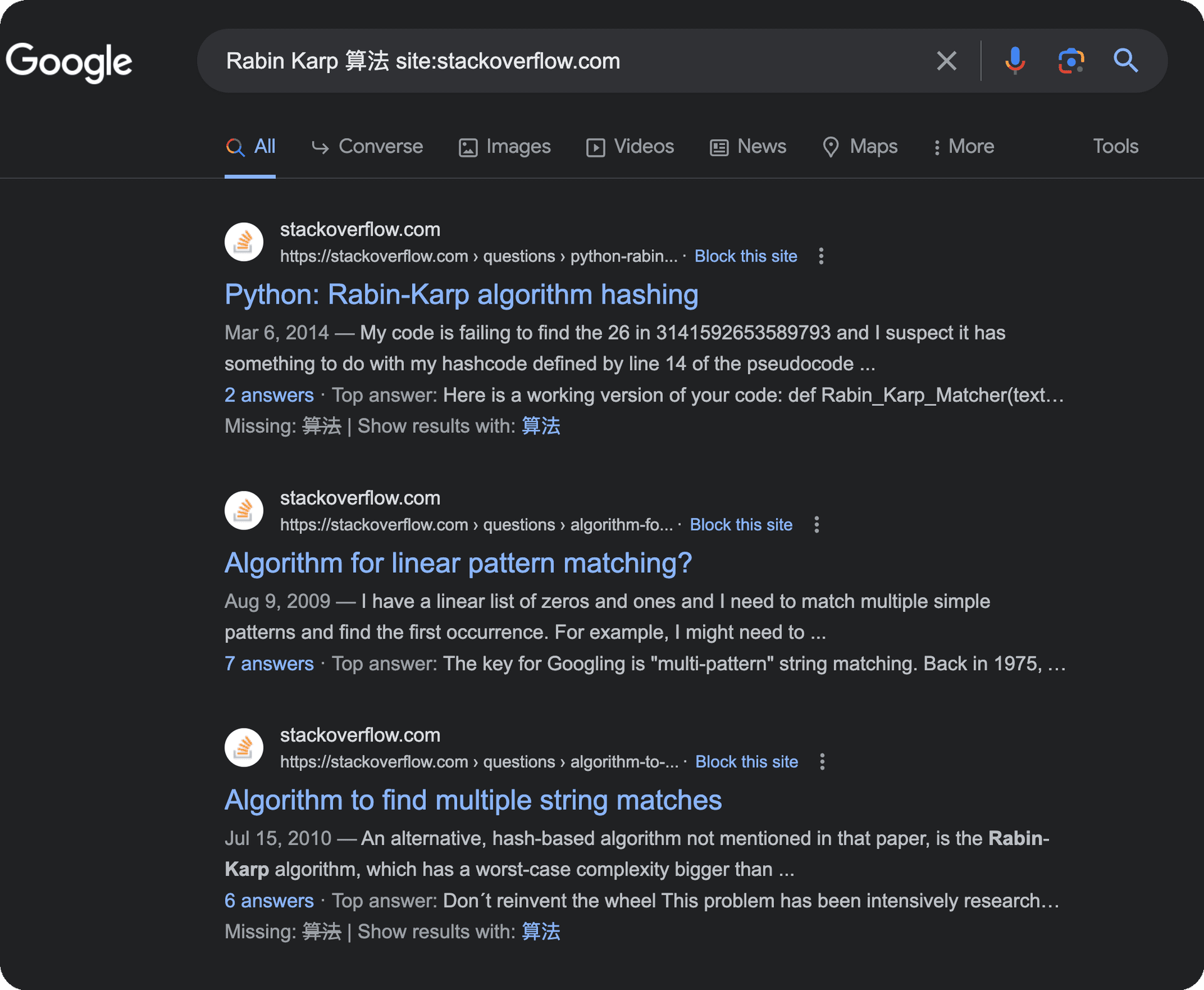Block this site on algorithm-to result
Screen dimensions: 1204x990
click(747, 762)
